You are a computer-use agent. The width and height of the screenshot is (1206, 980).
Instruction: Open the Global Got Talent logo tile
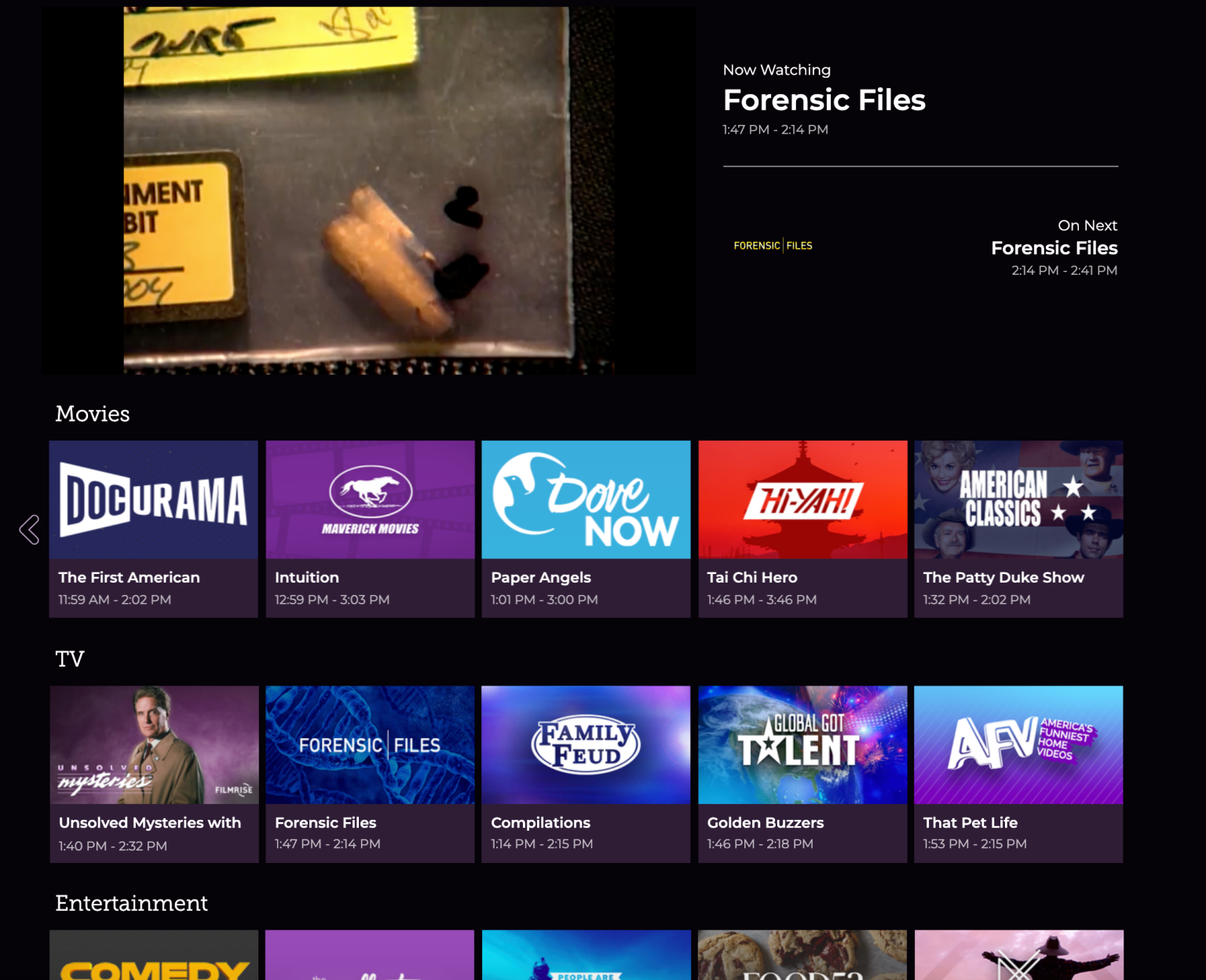(x=802, y=745)
